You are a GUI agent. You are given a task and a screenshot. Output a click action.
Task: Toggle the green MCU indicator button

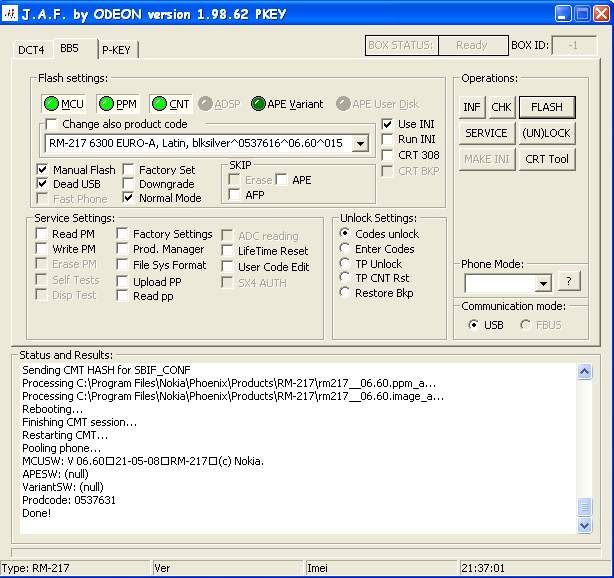coord(63,104)
